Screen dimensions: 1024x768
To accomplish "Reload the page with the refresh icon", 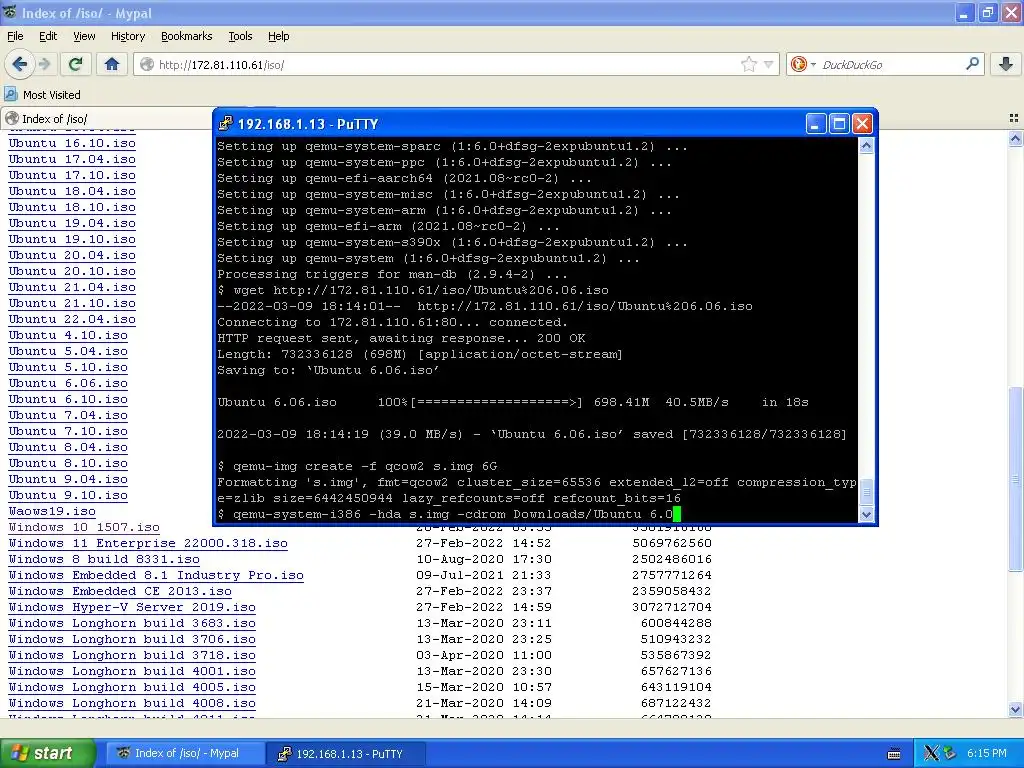I will click(x=75, y=64).
